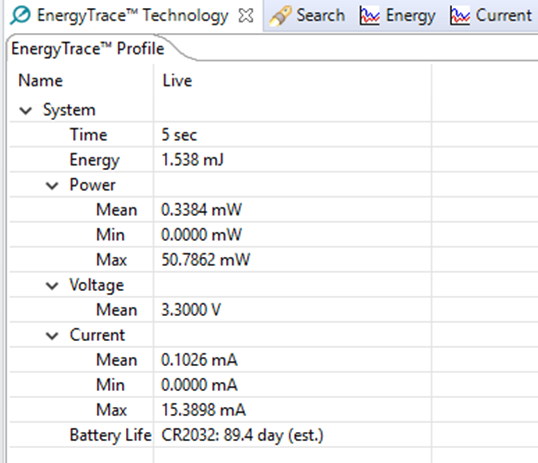538x463 pixels.
Task: Collapse the Power tree node
Action: (52, 186)
